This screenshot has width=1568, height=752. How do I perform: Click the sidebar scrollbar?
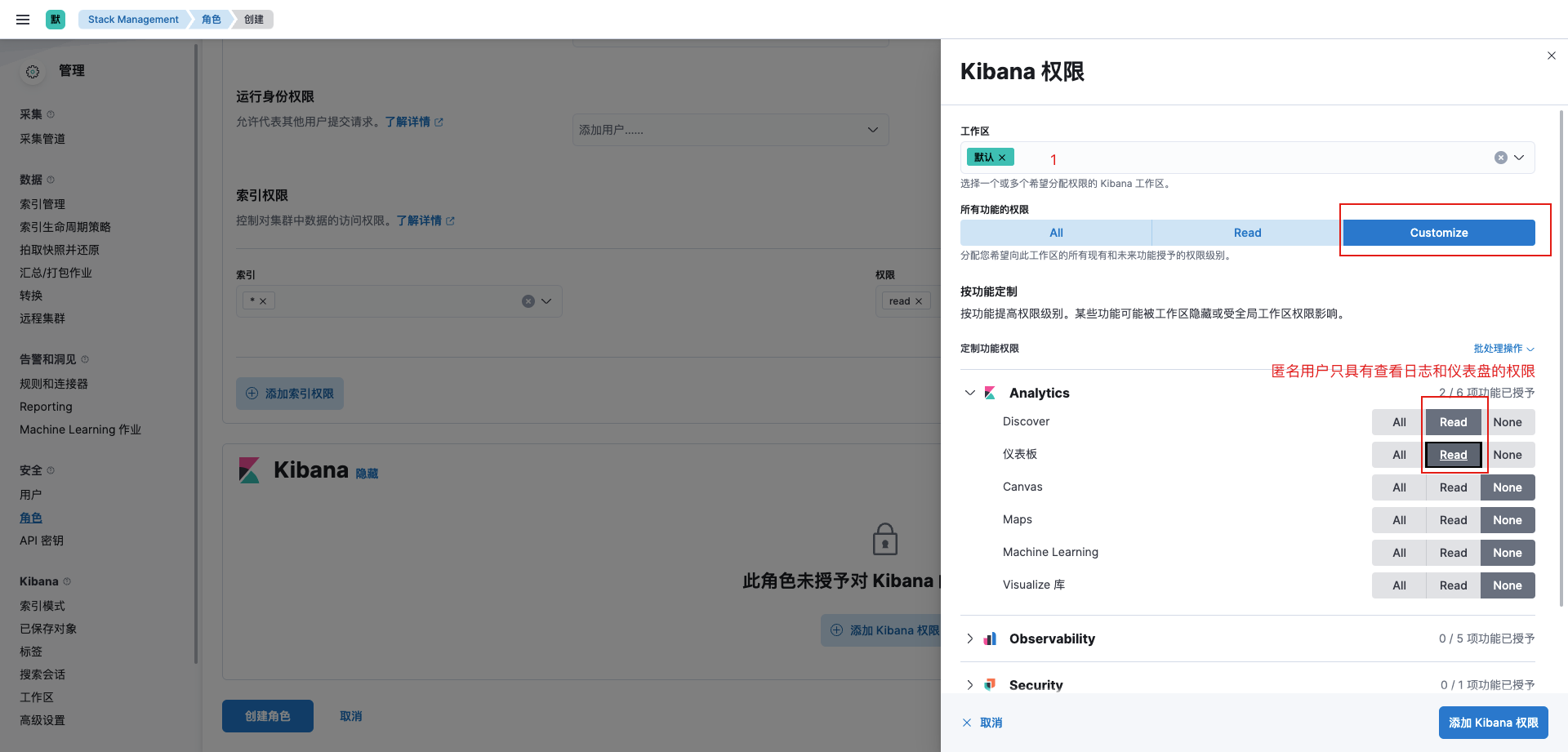pyautogui.click(x=196, y=354)
